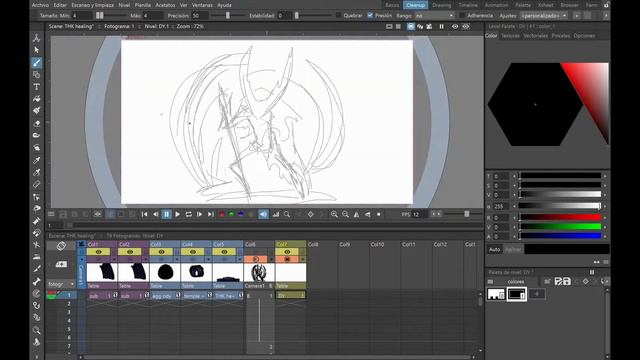Screen dimensions: 640x360
Task: Toggle the Quebrar checkbox
Action: click(338, 15)
